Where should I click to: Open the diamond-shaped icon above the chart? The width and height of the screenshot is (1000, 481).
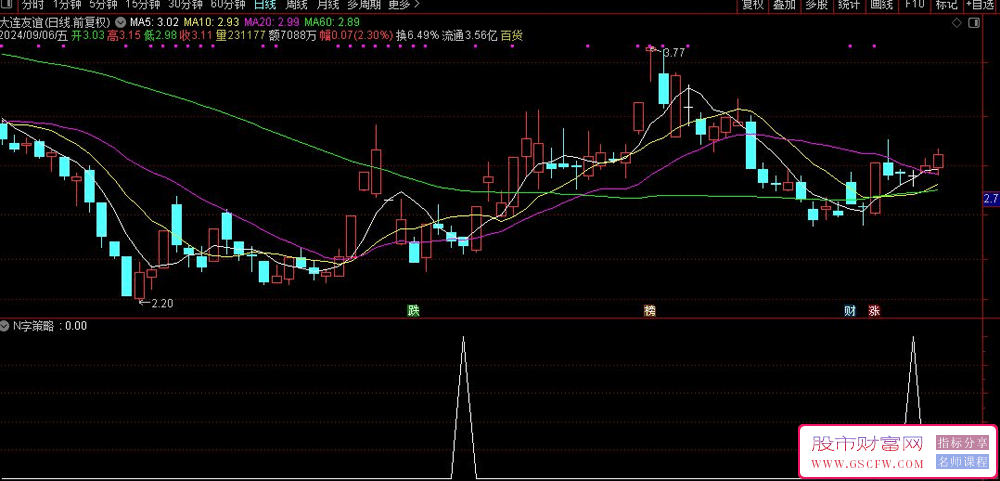pos(957,23)
